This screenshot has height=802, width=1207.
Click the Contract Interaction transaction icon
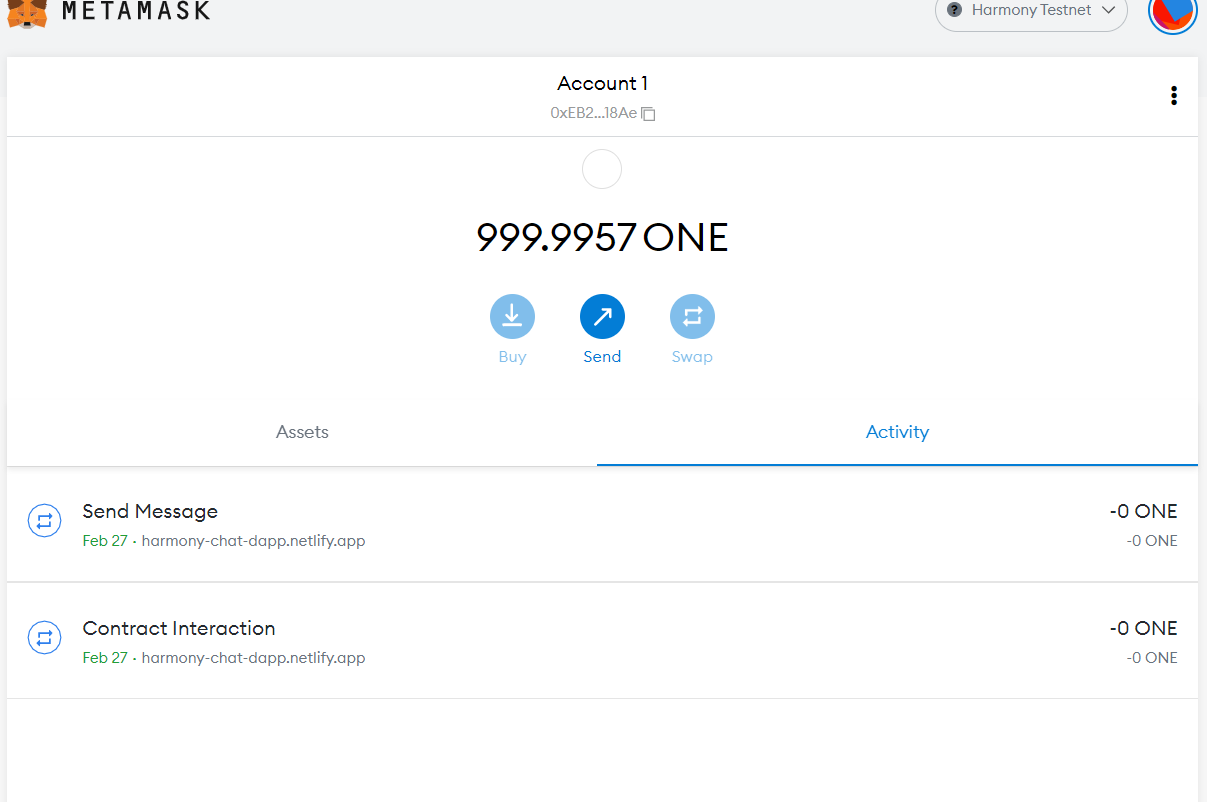(45, 637)
